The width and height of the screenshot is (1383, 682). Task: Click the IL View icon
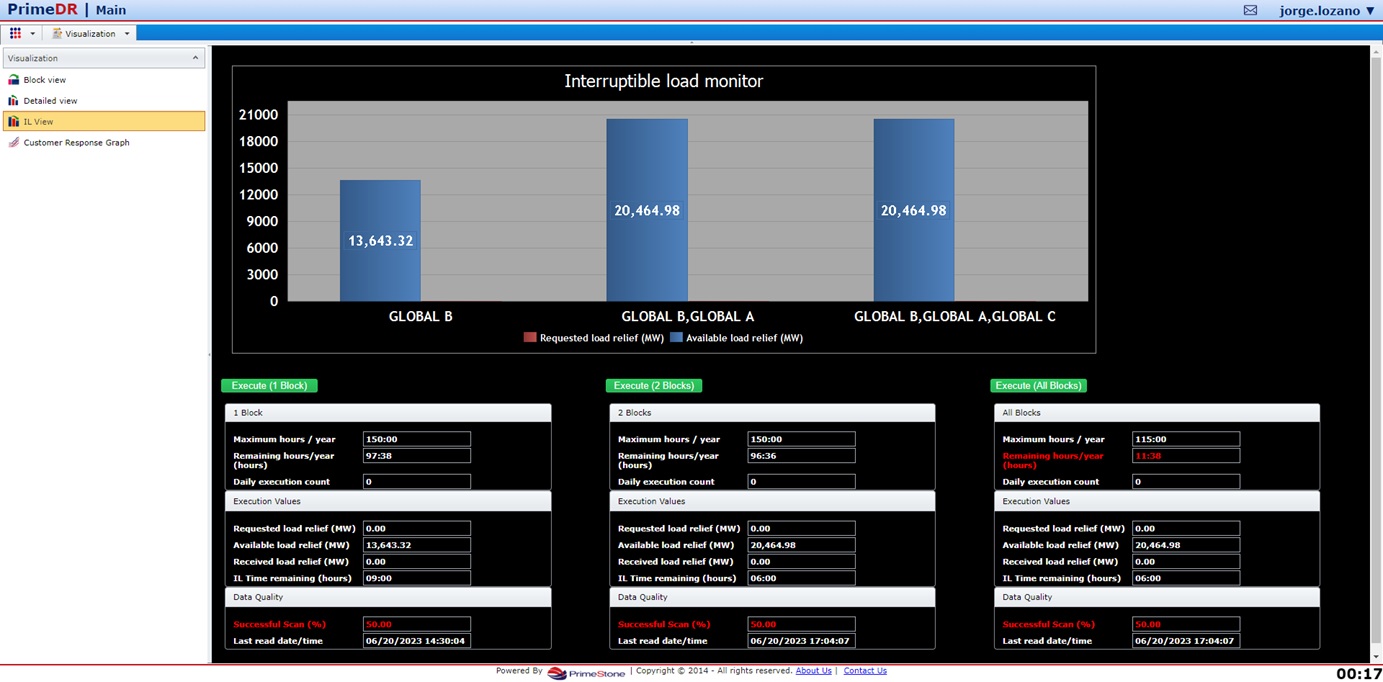[13, 121]
